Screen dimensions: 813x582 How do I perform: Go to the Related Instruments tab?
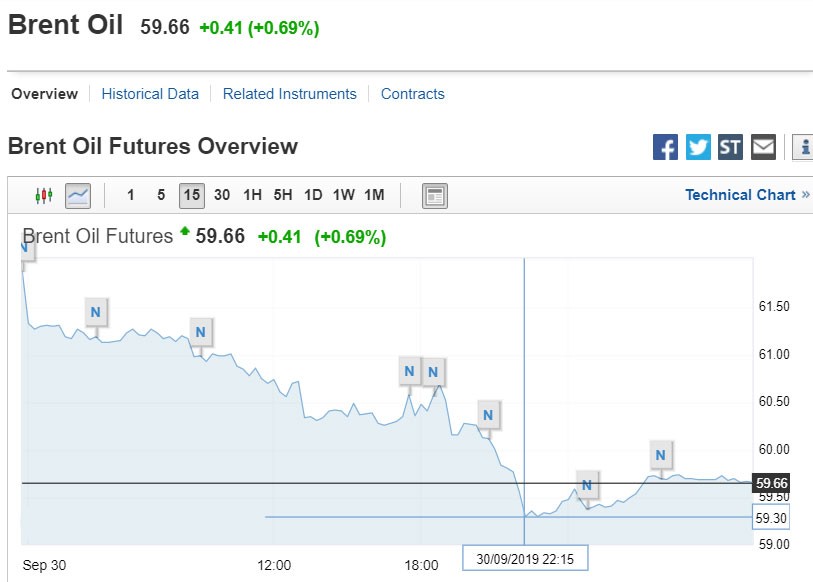point(289,94)
